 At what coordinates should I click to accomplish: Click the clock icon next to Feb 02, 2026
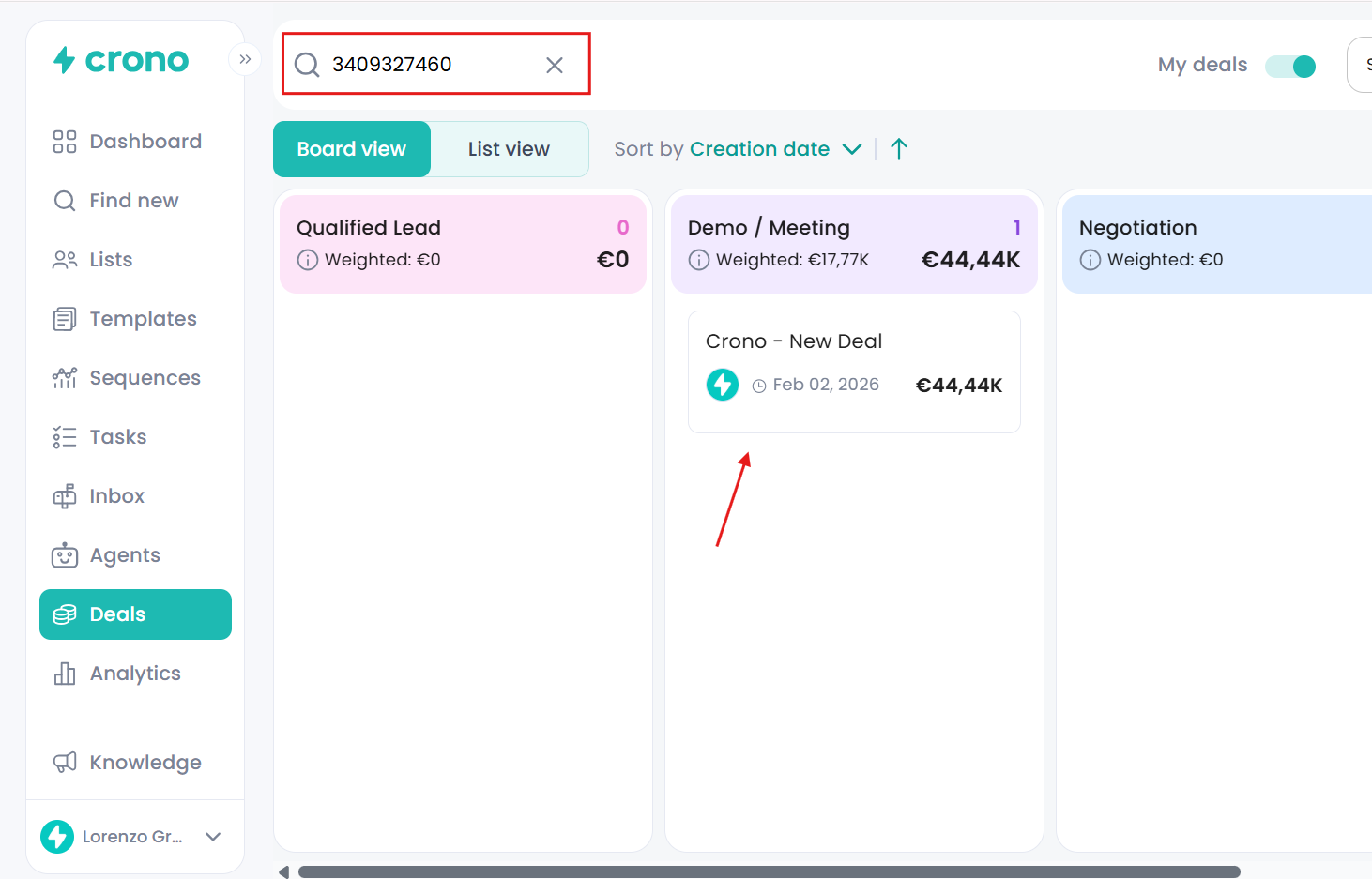pyautogui.click(x=759, y=386)
